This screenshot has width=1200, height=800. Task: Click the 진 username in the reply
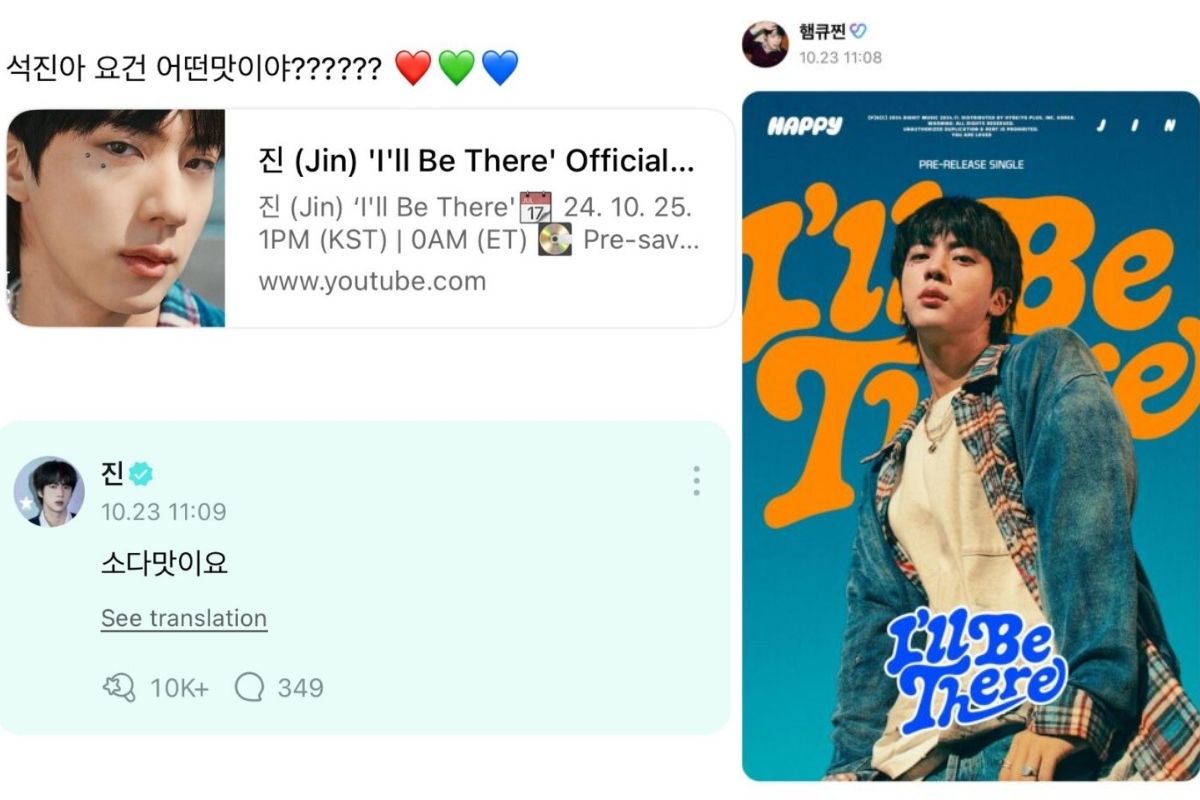[x=112, y=473]
